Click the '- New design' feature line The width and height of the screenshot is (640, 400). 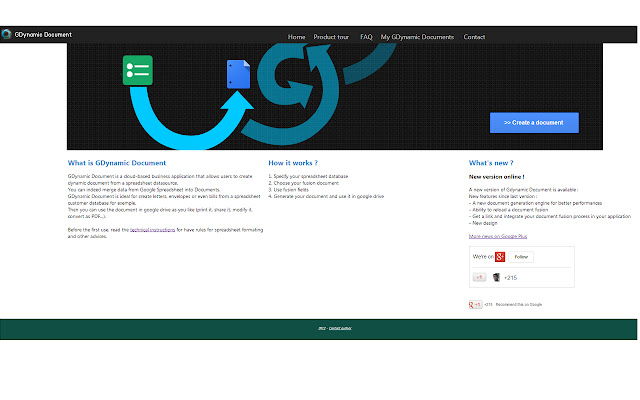[483, 223]
